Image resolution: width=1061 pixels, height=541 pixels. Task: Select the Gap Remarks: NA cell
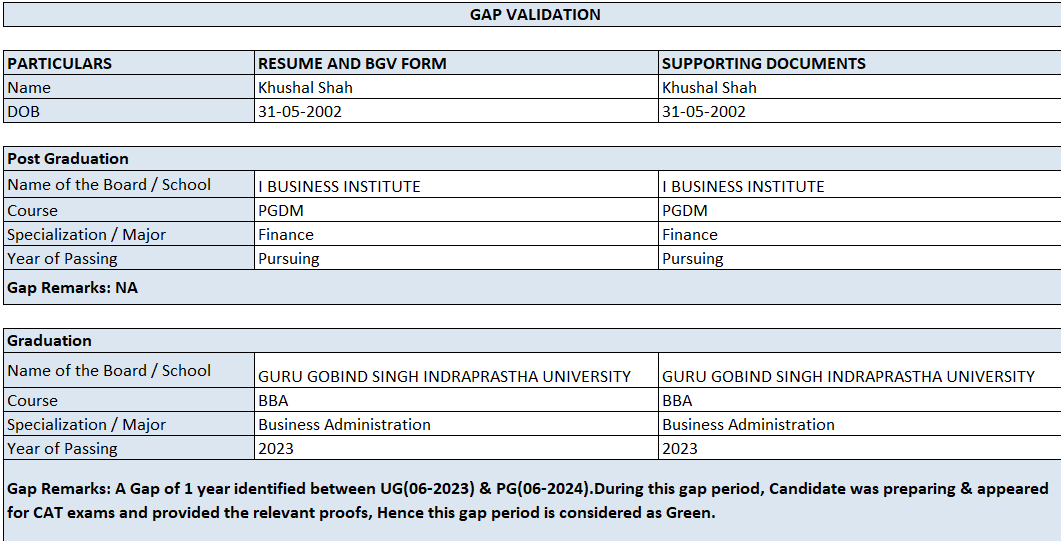532,287
